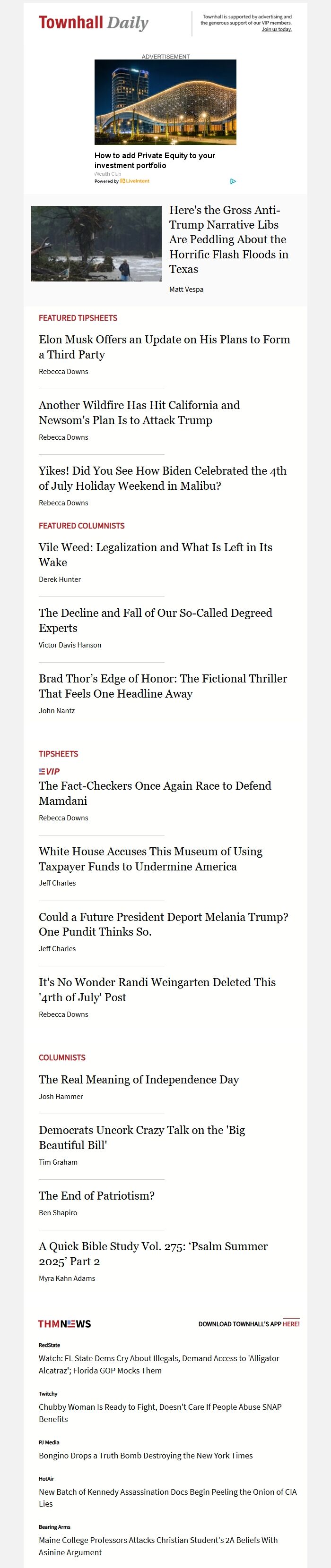Image resolution: width=331 pixels, height=1568 pixels.
Task: Click the 'Join us today' link
Action: tap(277, 29)
